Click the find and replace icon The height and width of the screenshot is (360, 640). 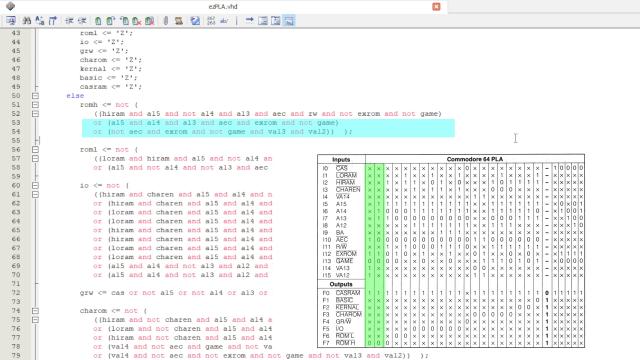click(40, 21)
